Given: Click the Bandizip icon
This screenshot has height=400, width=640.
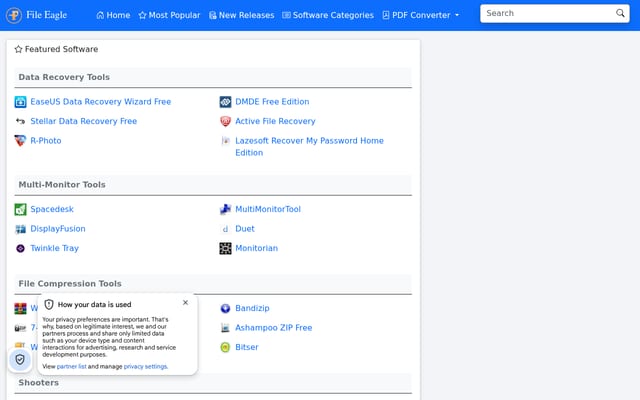Looking at the screenshot, I should [x=225, y=309].
